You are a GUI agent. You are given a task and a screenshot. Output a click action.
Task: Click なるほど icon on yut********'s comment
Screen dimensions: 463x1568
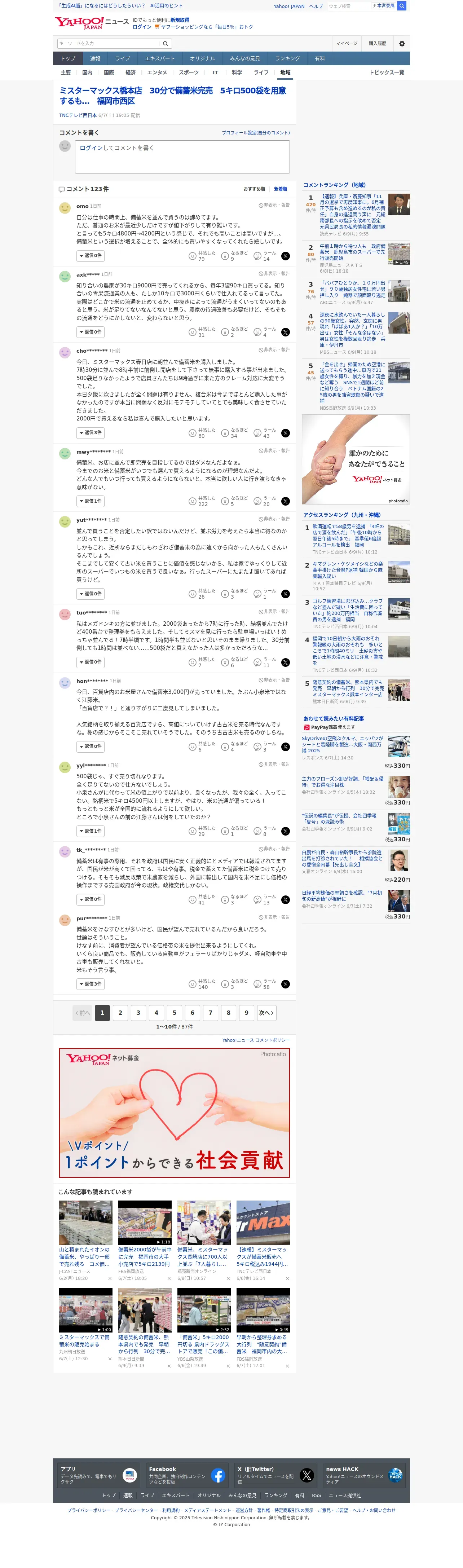click(225, 594)
